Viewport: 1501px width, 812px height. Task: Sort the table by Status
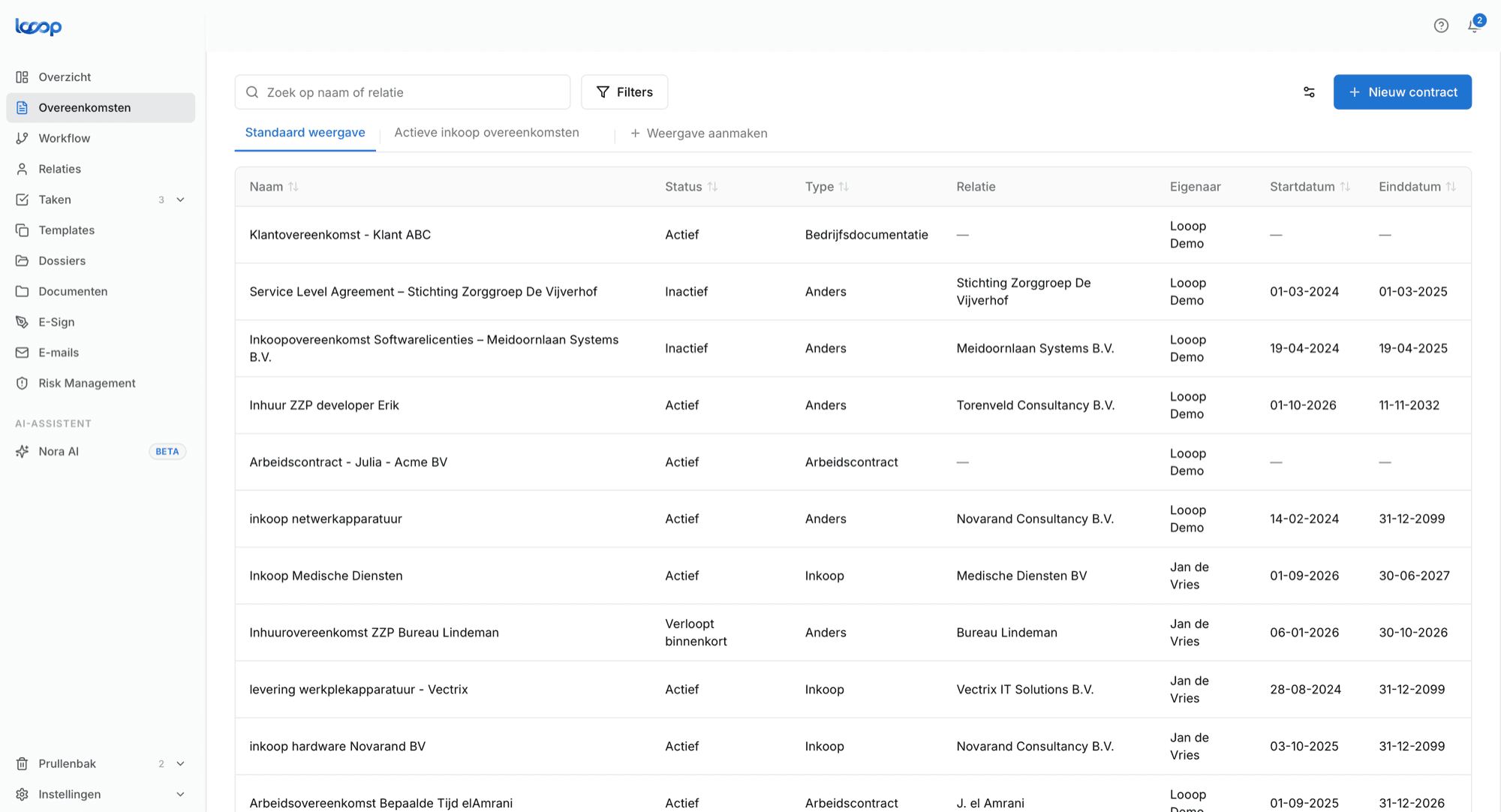coord(712,187)
